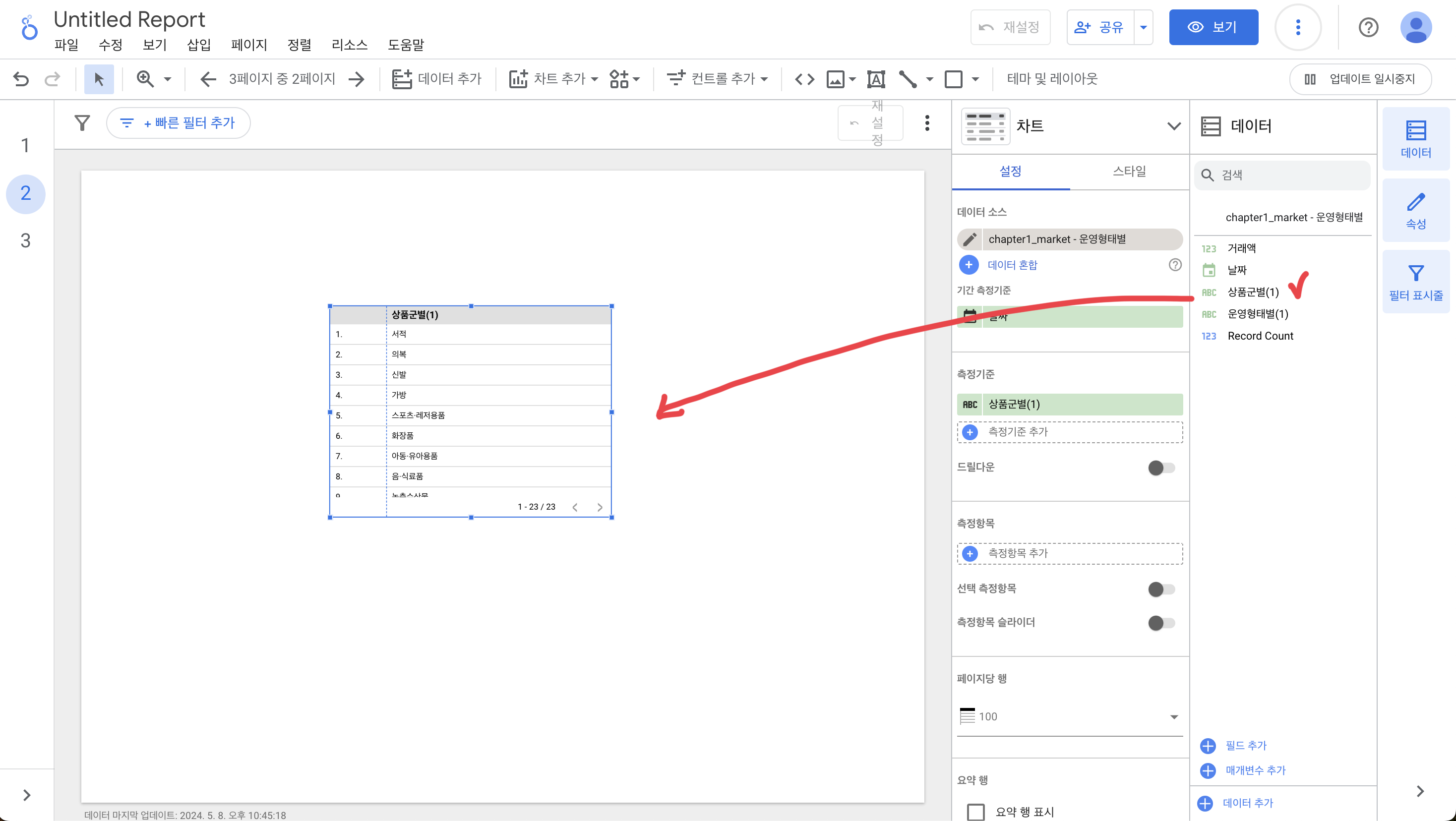Click the undo arrow icon

[x=21, y=78]
